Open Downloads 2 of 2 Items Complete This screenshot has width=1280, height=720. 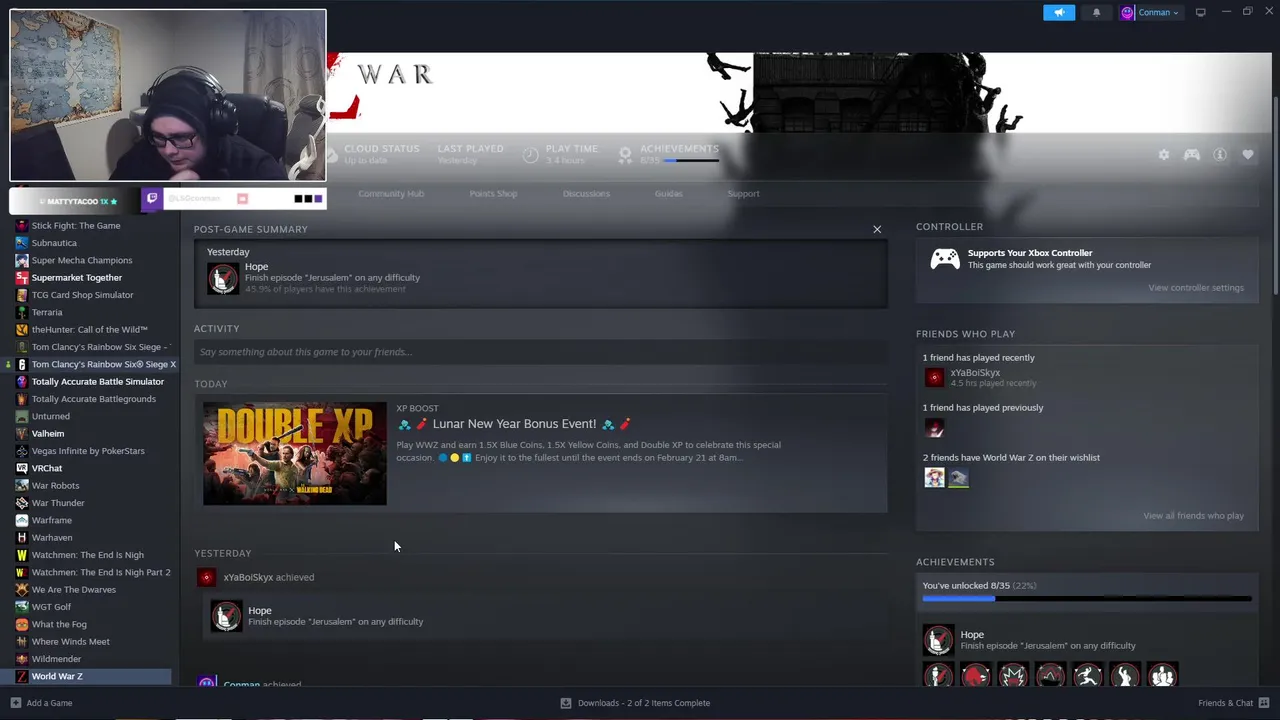635,703
